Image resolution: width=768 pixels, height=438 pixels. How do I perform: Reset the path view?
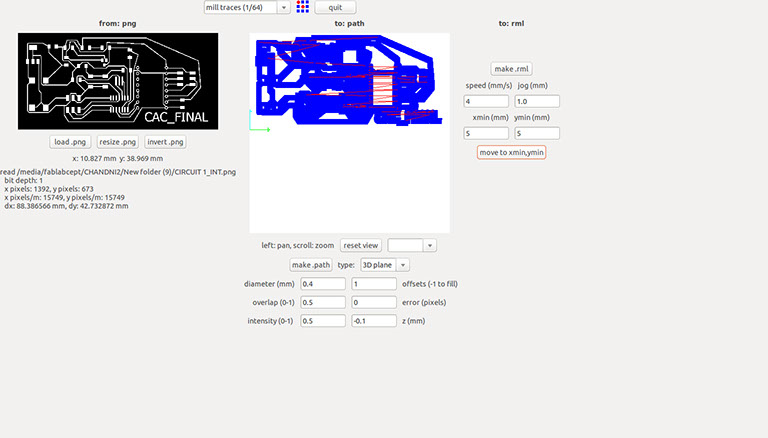[361, 245]
